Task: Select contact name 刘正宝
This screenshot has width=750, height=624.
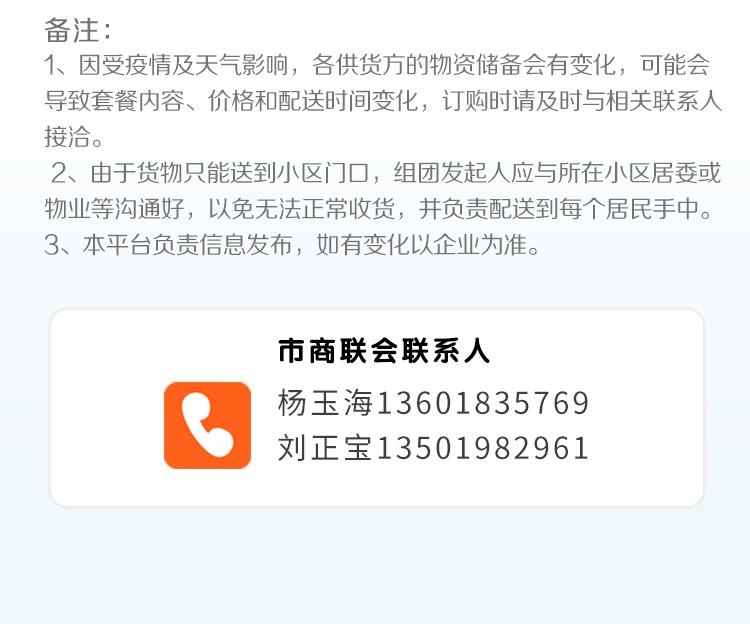Action: click(x=325, y=448)
